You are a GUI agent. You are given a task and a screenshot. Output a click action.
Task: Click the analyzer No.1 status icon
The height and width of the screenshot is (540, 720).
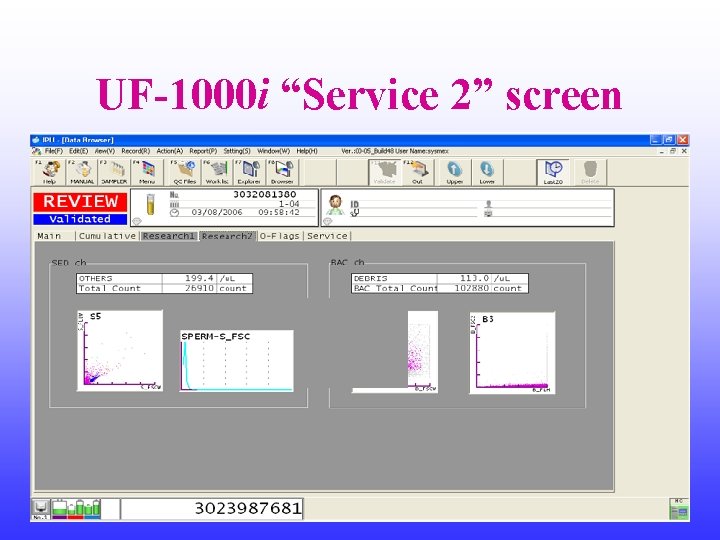click(x=40, y=509)
